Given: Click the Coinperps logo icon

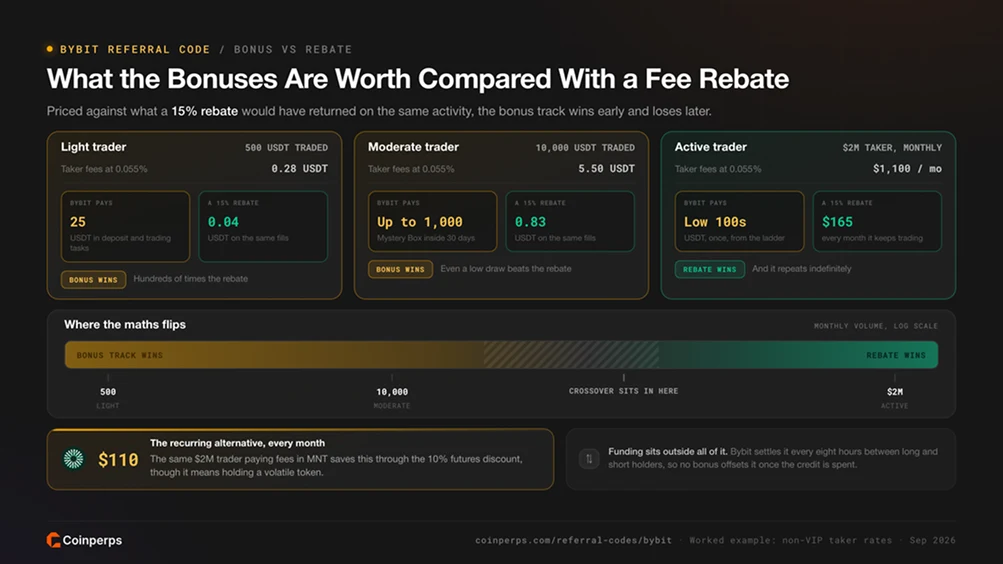Looking at the screenshot, I should point(53,540).
